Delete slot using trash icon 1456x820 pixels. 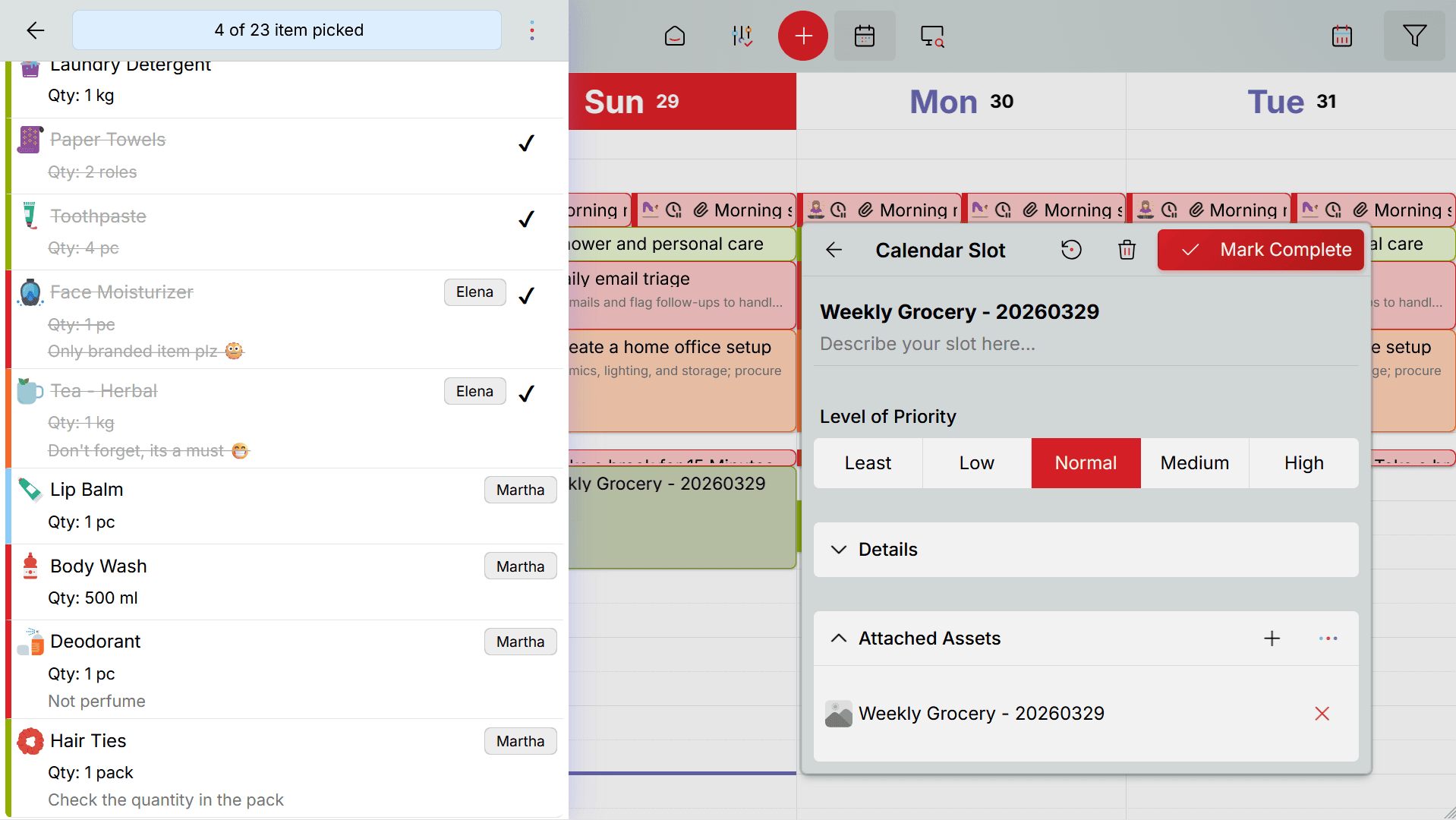pos(1127,250)
